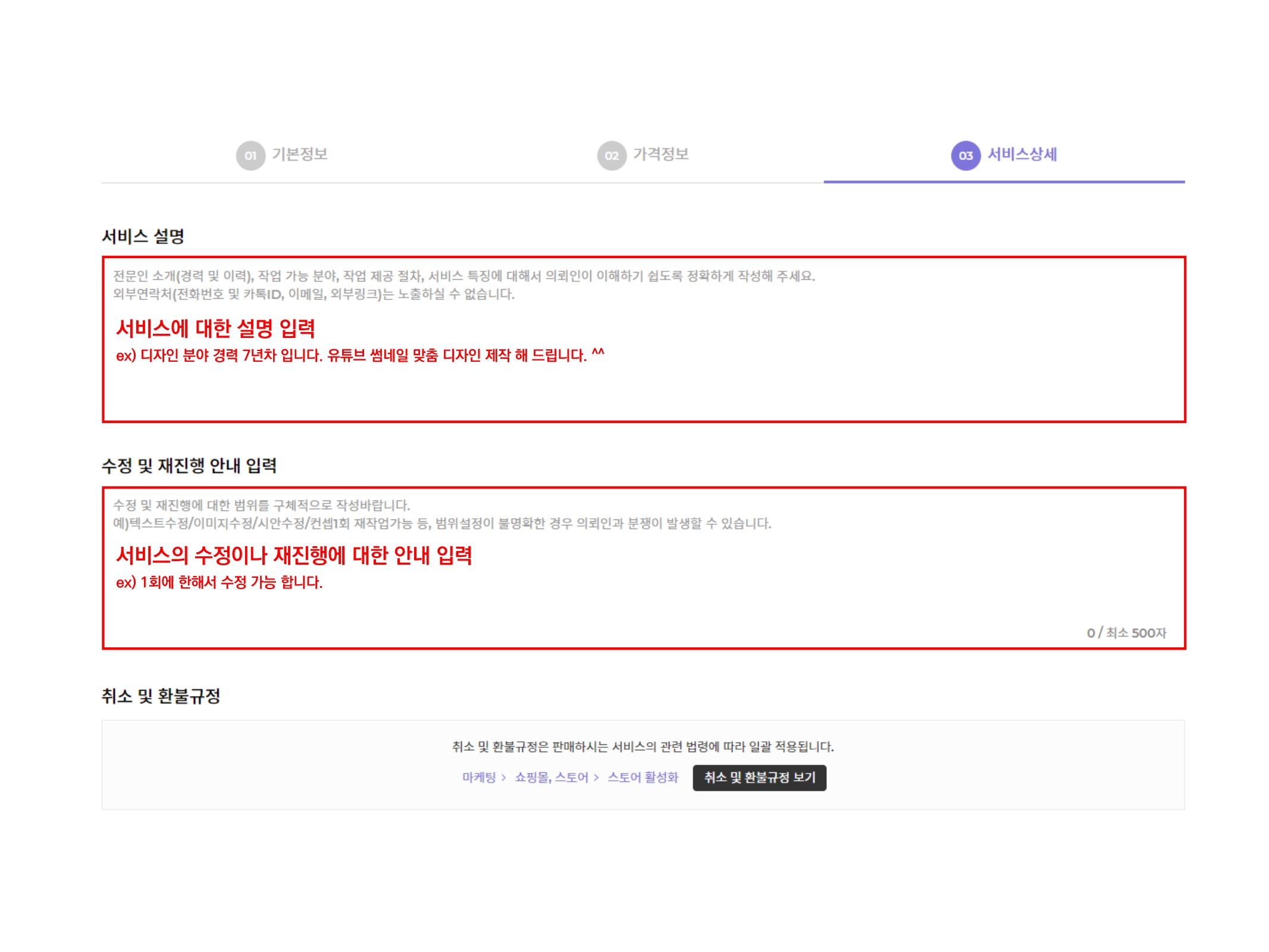
Task: Open the 스토어 활성화 breadcrumb link
Action: click(x=643, y=777)
